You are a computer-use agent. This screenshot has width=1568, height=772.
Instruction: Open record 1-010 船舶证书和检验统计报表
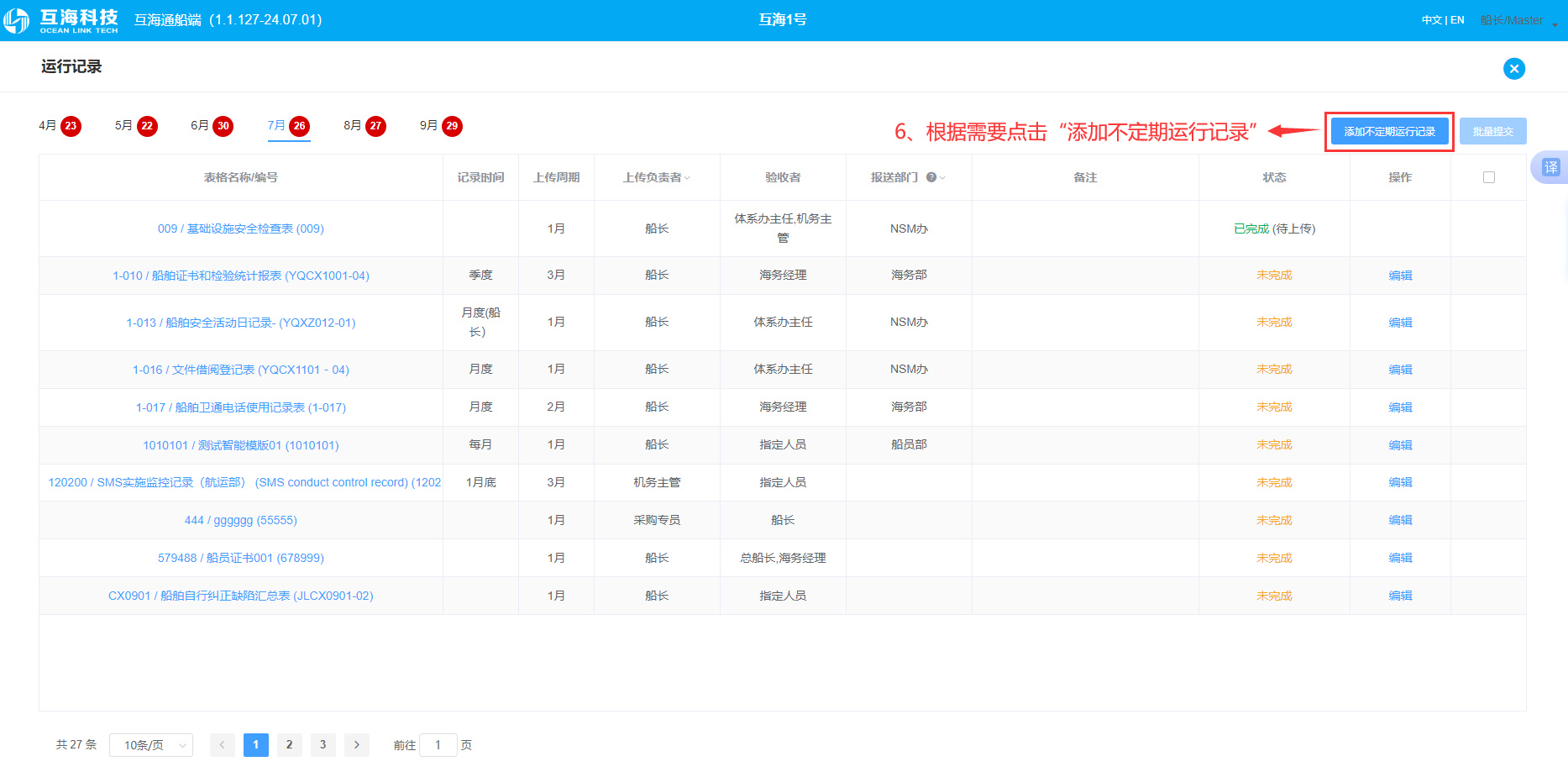click(x=241, y=276)
